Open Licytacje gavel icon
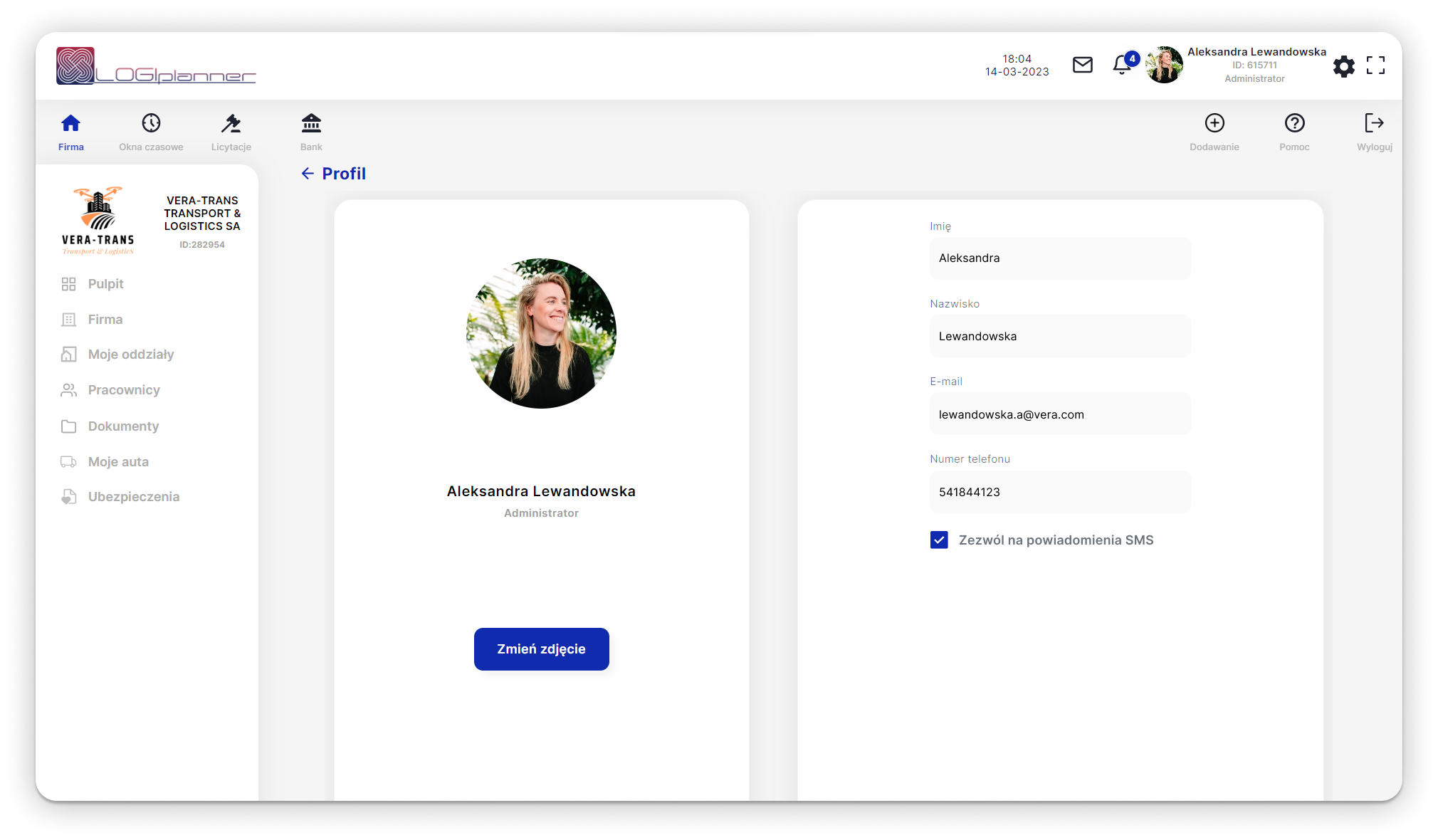1438x840 pixels. [x=231, y=123]
